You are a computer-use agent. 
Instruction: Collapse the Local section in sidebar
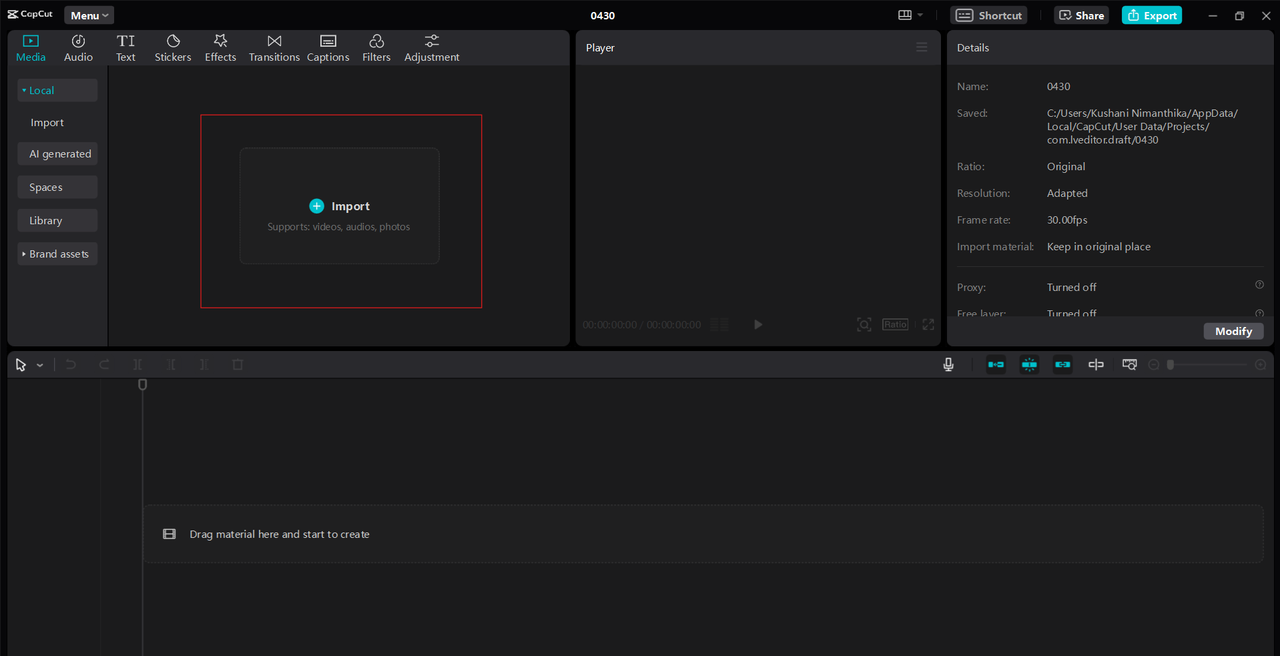pos(57,90)
